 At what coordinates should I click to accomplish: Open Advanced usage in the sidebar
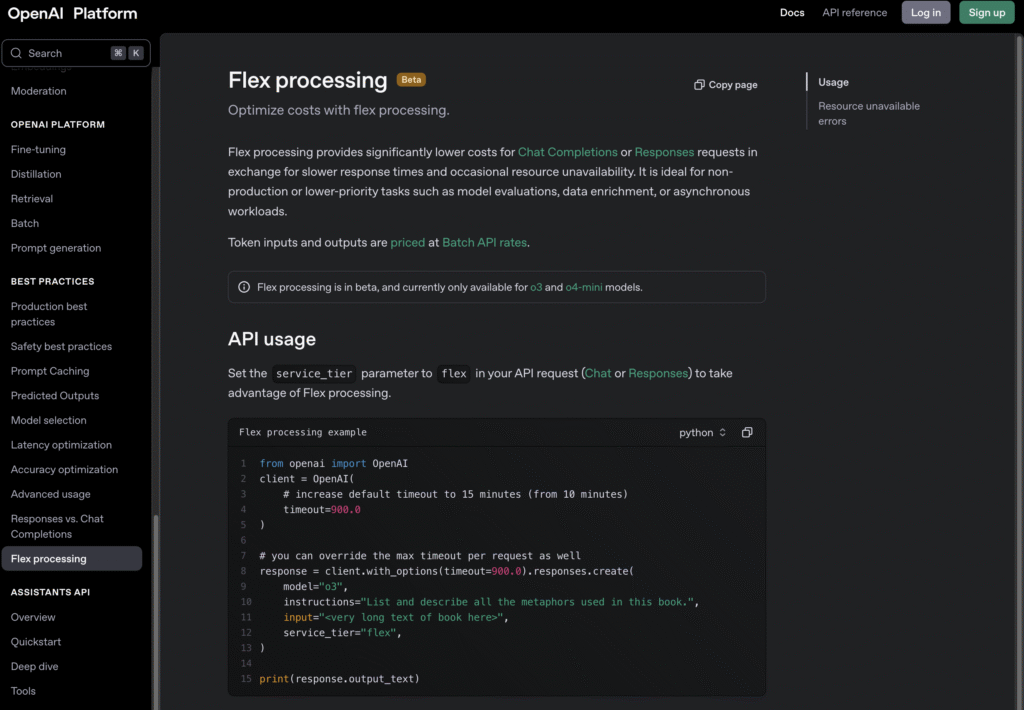(50, 494)
